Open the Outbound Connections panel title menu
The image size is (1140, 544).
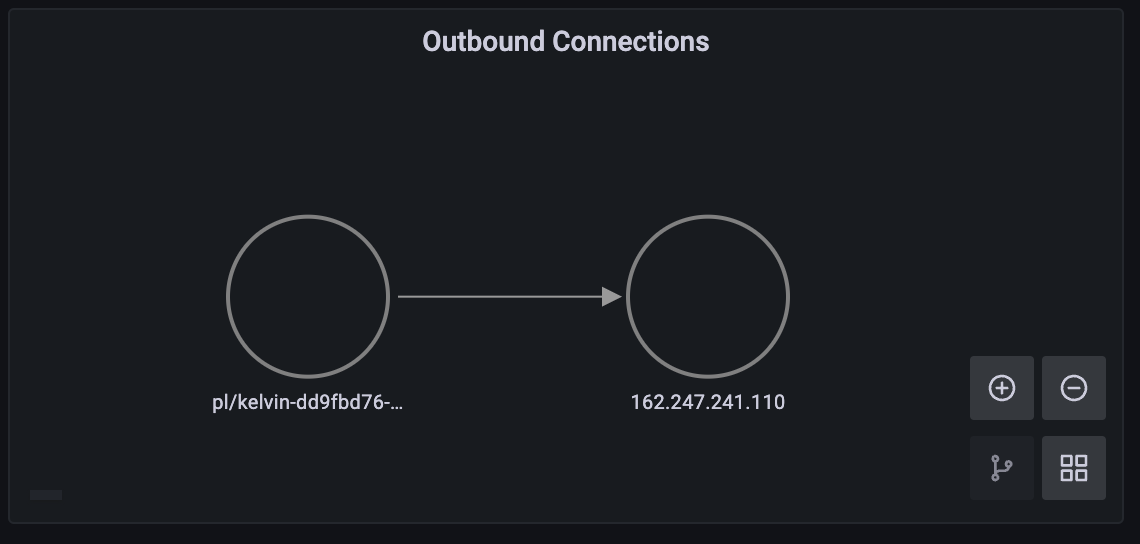pyautogui.click(x=566, y=42)
